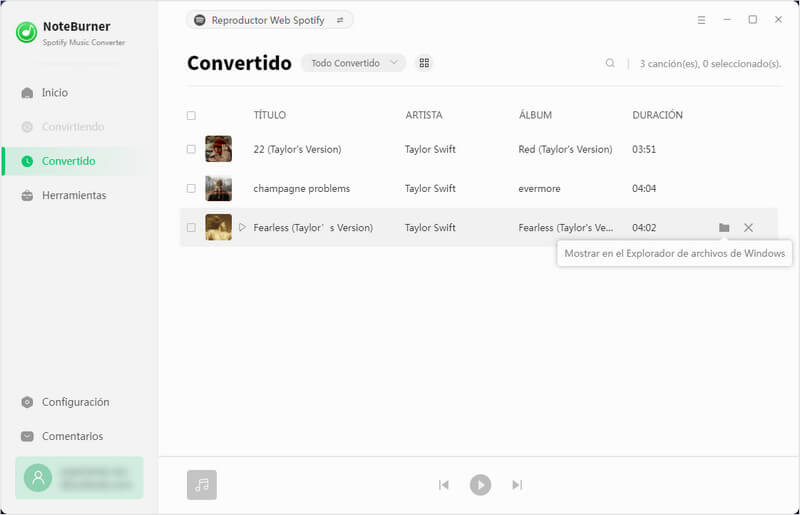The image size is (800, 515).
Task: Click the Configuración gear icon
Action: click(28, 402)
